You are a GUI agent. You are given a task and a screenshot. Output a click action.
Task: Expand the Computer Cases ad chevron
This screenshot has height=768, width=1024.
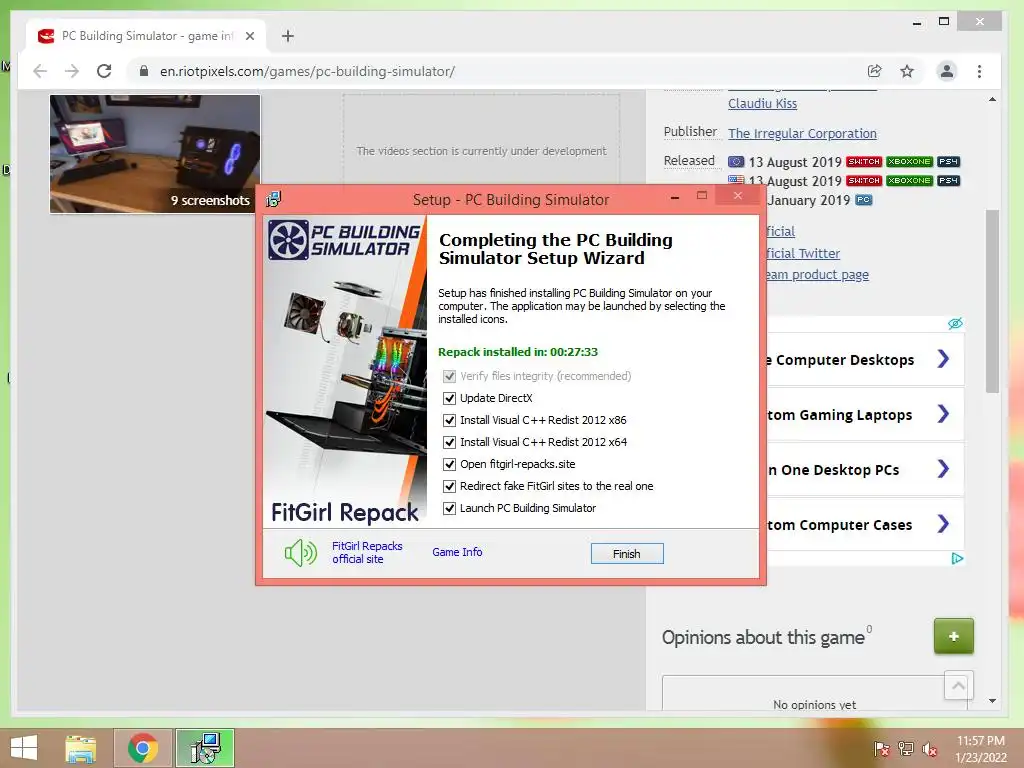tap(943, 523)
